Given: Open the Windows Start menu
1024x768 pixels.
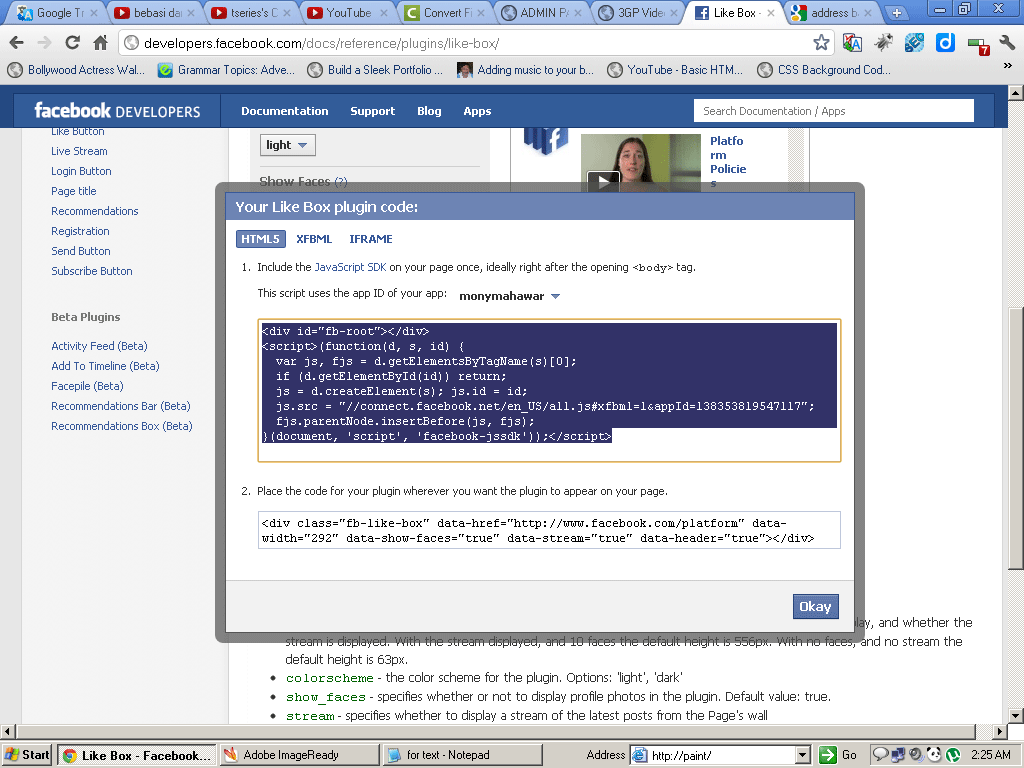Looking at the screenshot, I should point(27,755).
